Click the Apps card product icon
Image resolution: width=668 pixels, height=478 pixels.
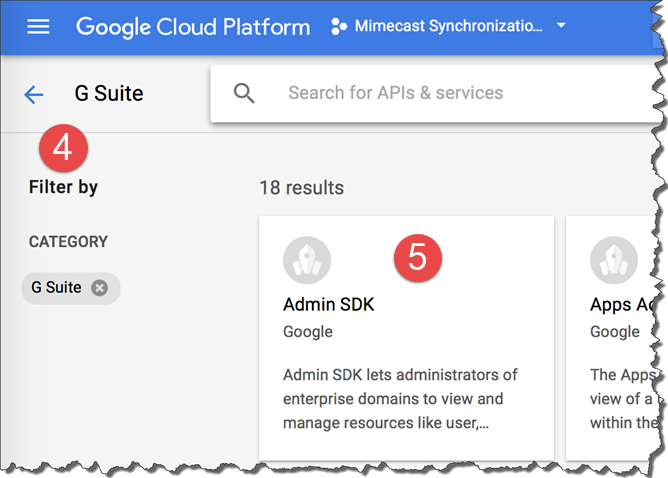[x=613, y=260]
